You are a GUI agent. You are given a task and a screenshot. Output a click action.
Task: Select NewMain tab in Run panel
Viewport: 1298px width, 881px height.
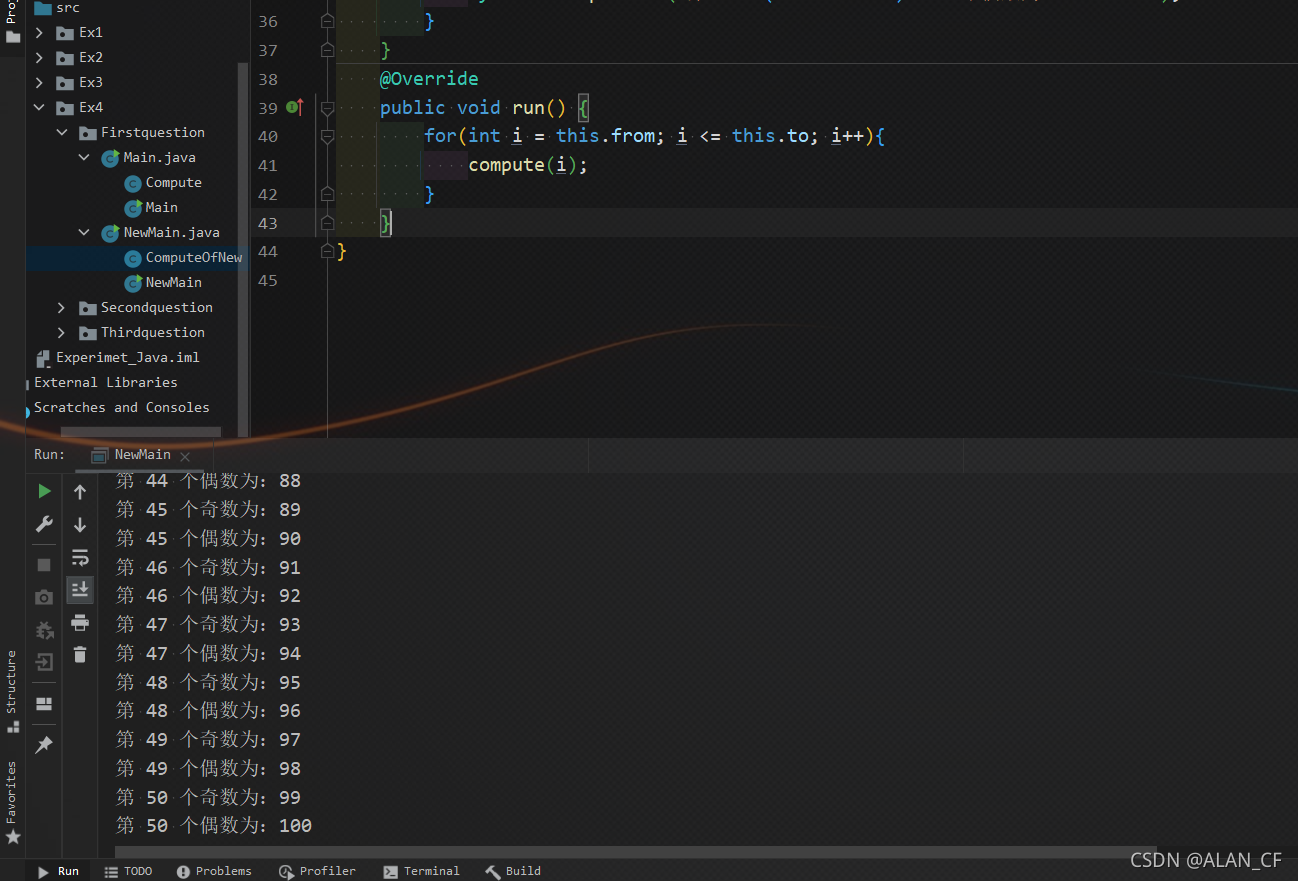coord(142,455)
